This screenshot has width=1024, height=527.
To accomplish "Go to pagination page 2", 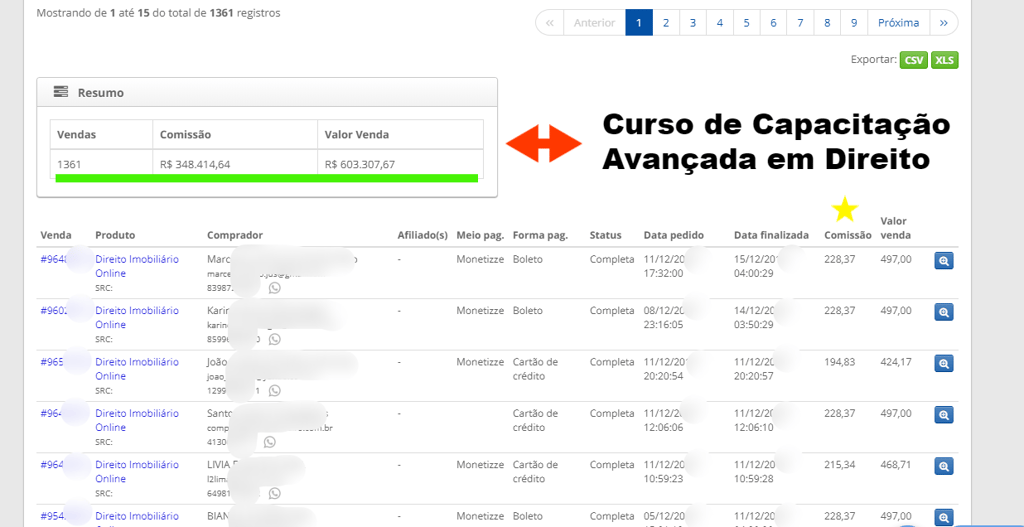I will [665, 23].
